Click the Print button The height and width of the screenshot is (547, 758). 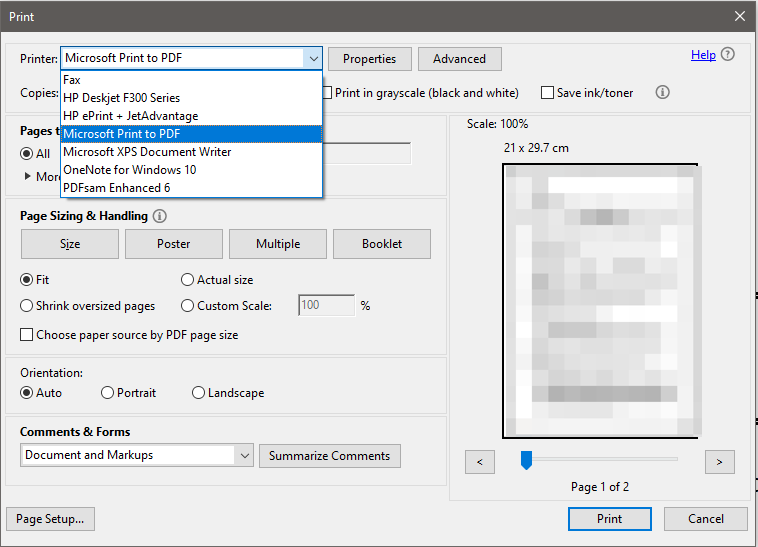pos(610,519)
